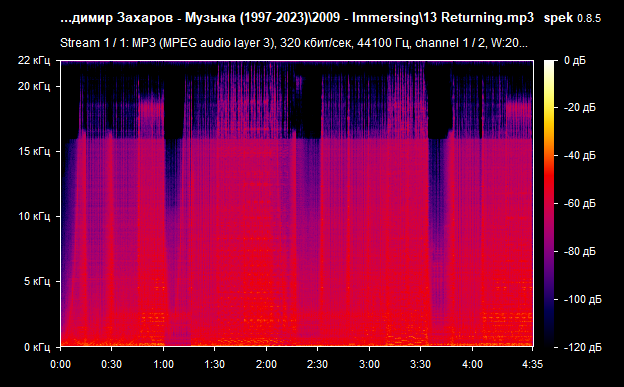Viewport: 624px width, 387px height.
Task: Click the 3:30 time axis marker
Action: click(421, 364)
